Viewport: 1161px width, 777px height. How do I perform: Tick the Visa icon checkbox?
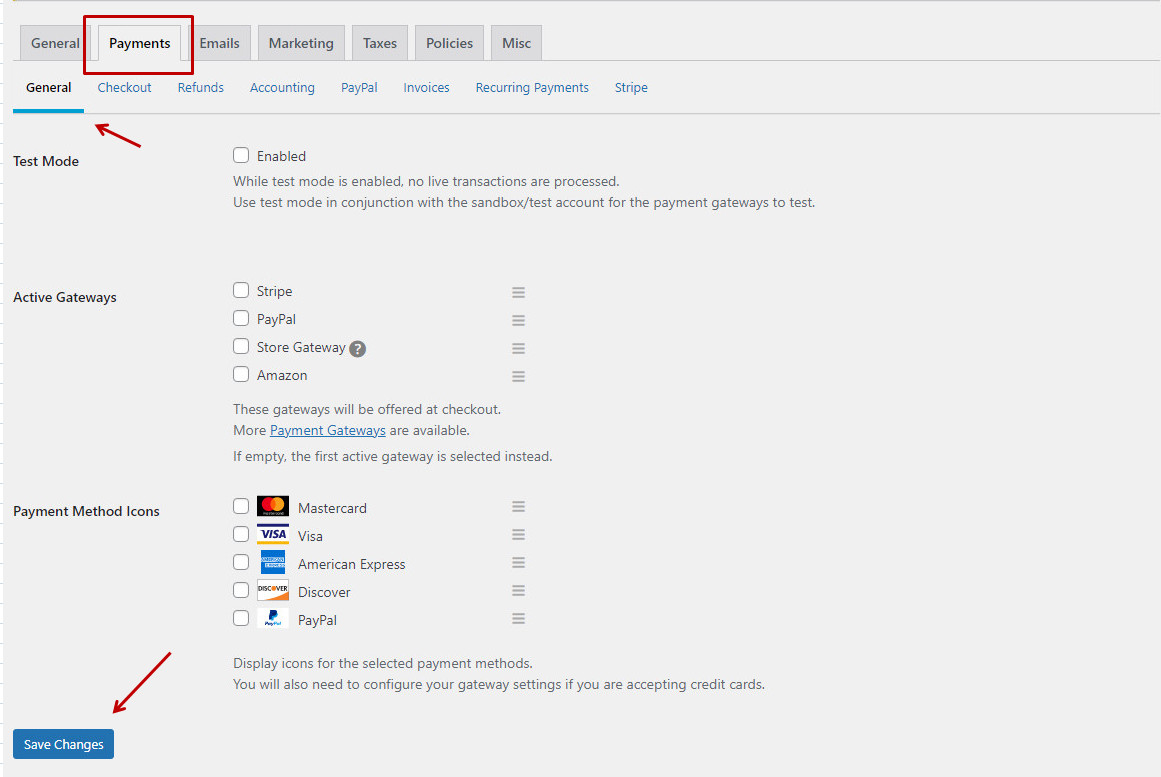[x=241, y=534]
